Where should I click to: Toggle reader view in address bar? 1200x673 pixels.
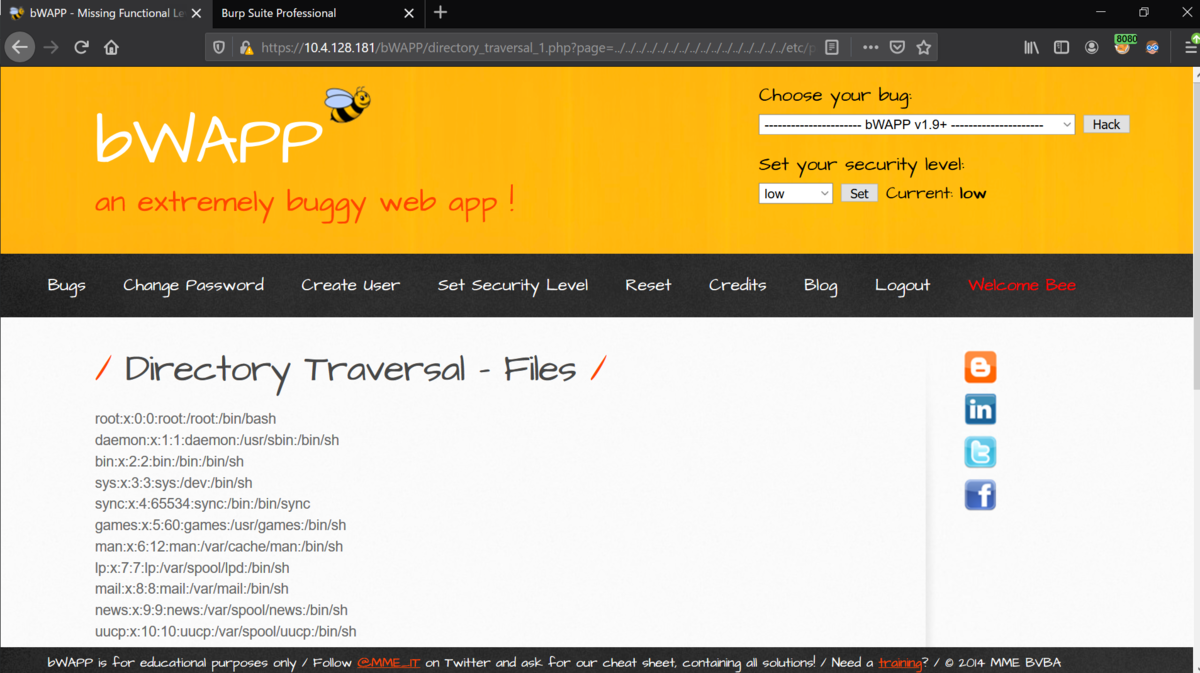832,47
